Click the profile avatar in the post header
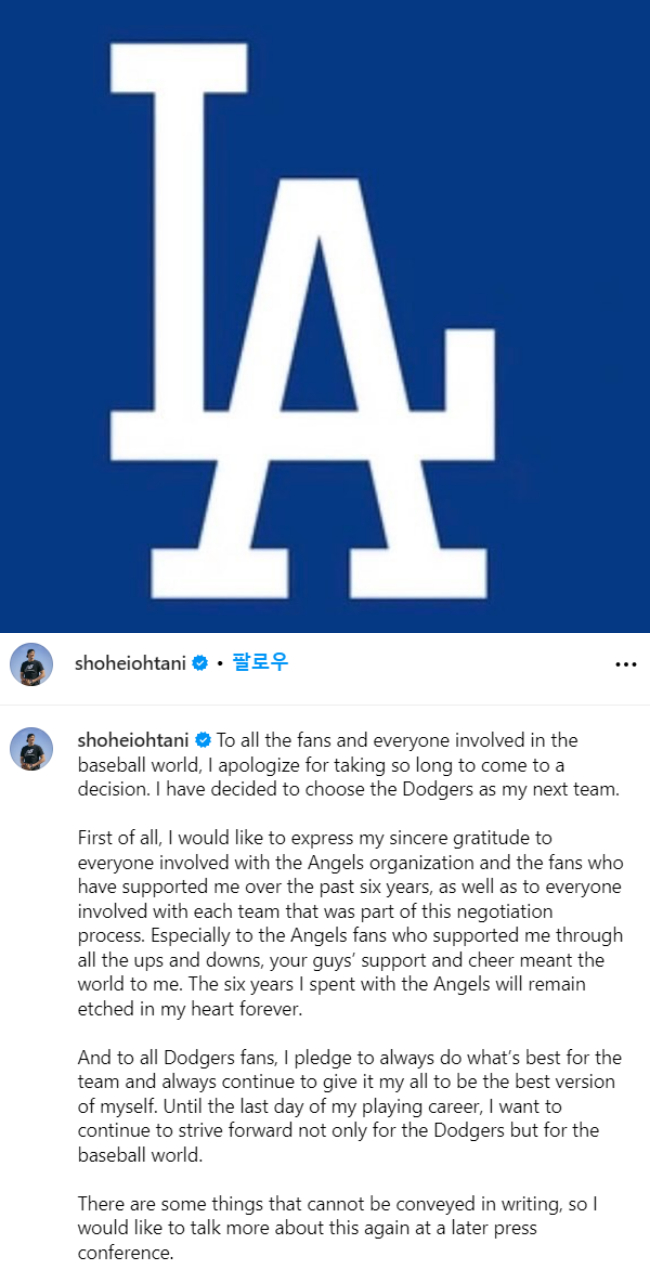 pyautogui.click(x=31, y=664)
